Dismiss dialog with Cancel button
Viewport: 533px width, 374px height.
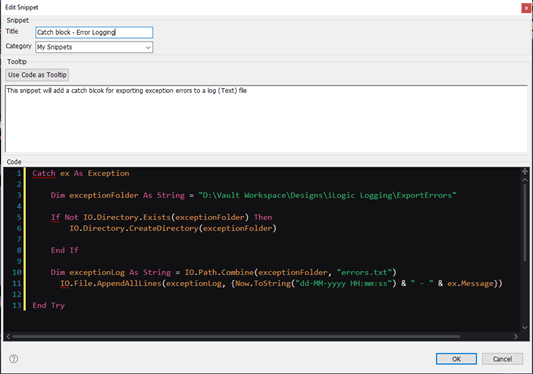502,359
